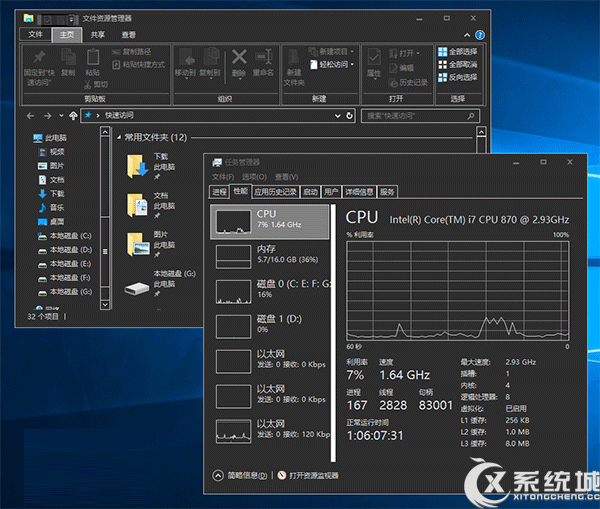Select the CPU performance graph thumbnail

coord(233,222)
